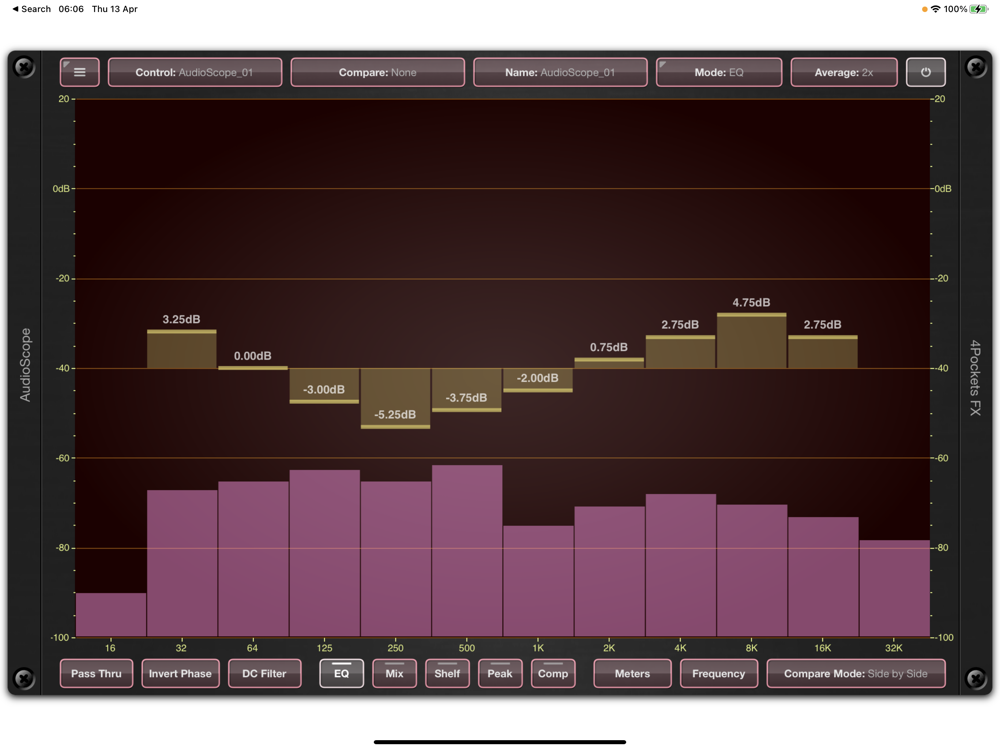Tap the 32K spectrum bar
The image size is (1000, 750).
pos(894,588)
